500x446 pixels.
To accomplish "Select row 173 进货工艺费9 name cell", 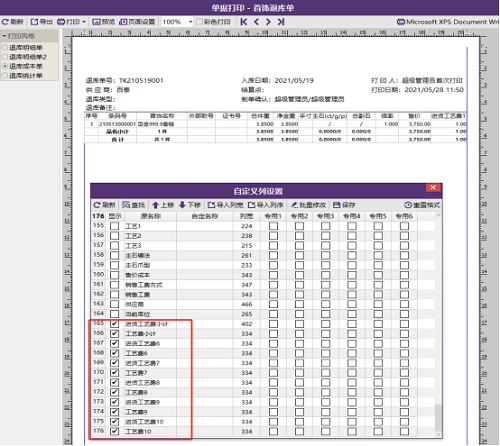I will point(150,402).
